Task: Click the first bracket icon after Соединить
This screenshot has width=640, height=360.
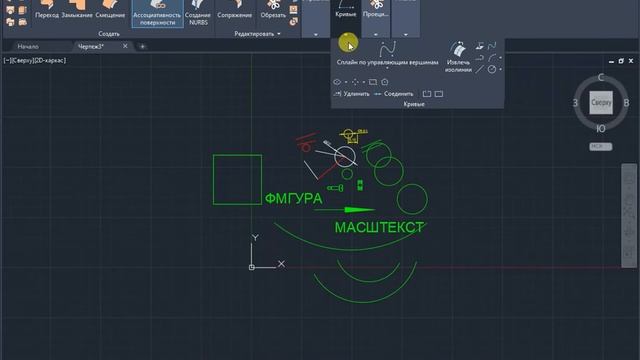Action: pyautogui.click(x=427, y=94)
